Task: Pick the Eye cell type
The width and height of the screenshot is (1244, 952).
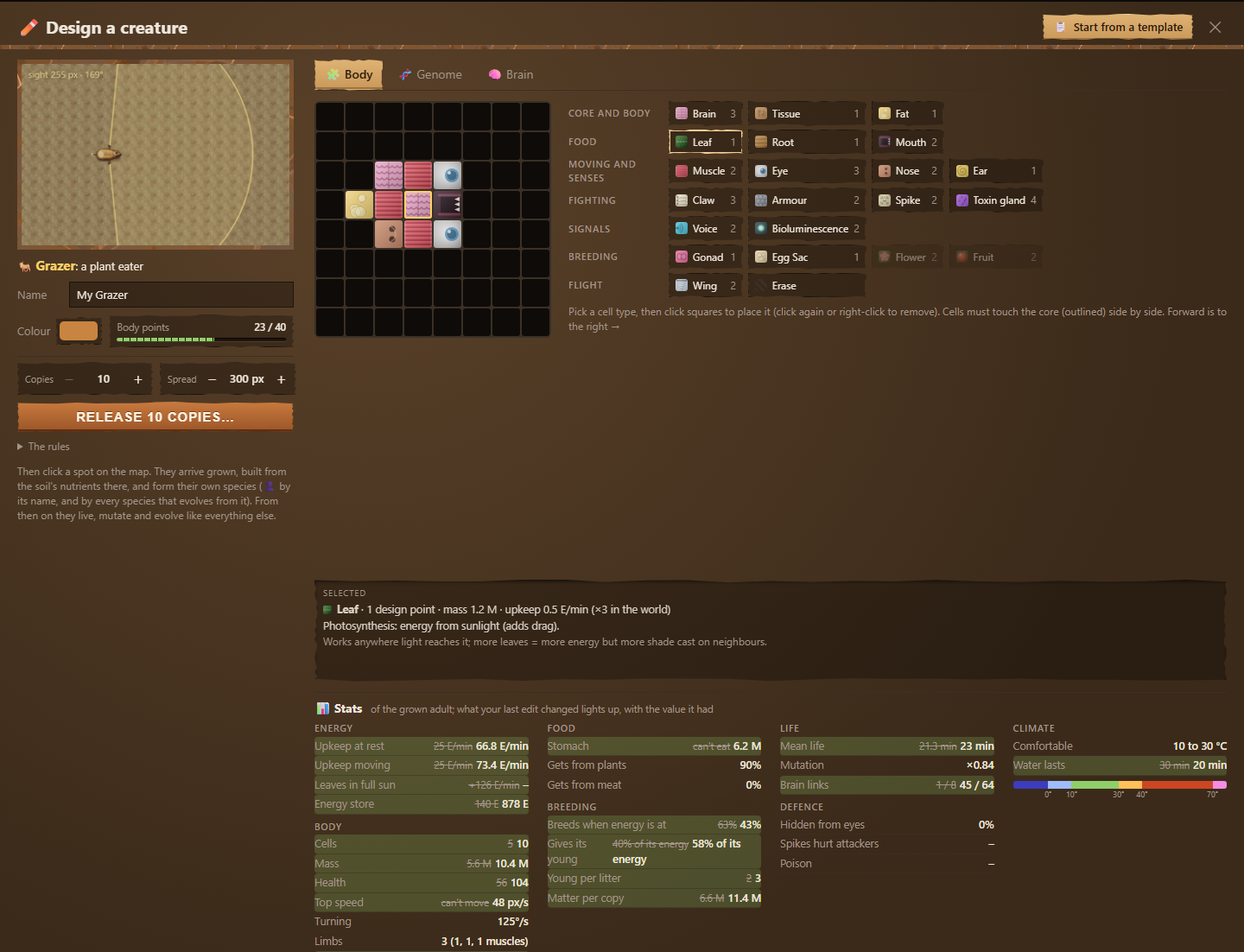Action: [806, 171]
